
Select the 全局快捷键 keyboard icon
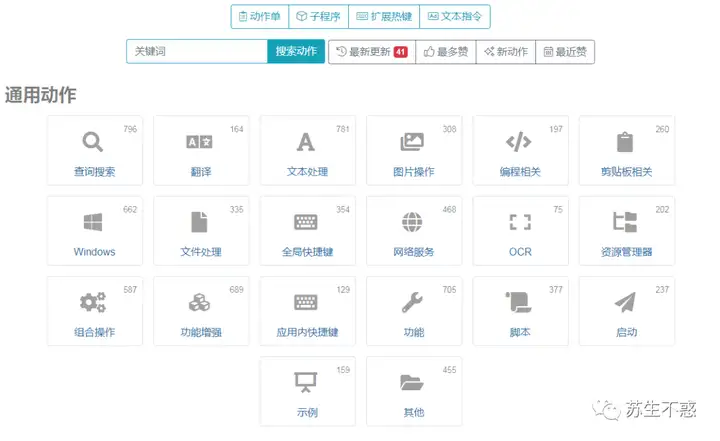click(306, 222)
